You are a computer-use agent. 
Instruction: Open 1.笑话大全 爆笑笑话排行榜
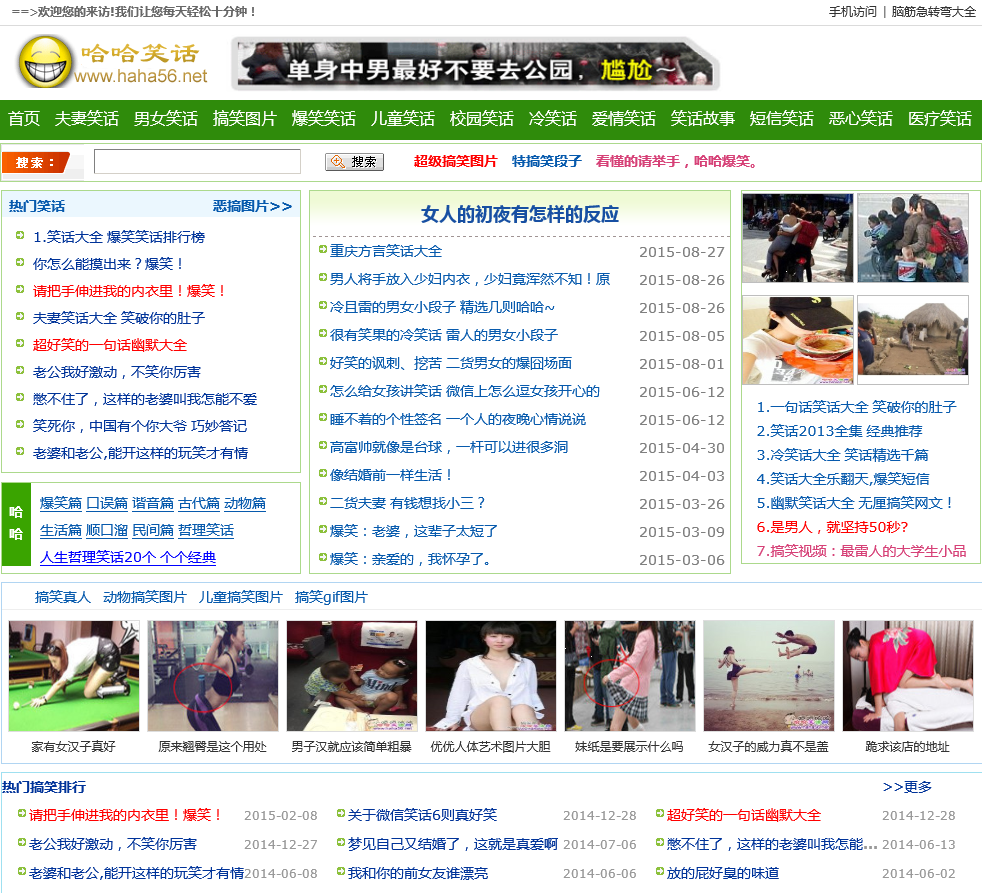tap(119, 237)
